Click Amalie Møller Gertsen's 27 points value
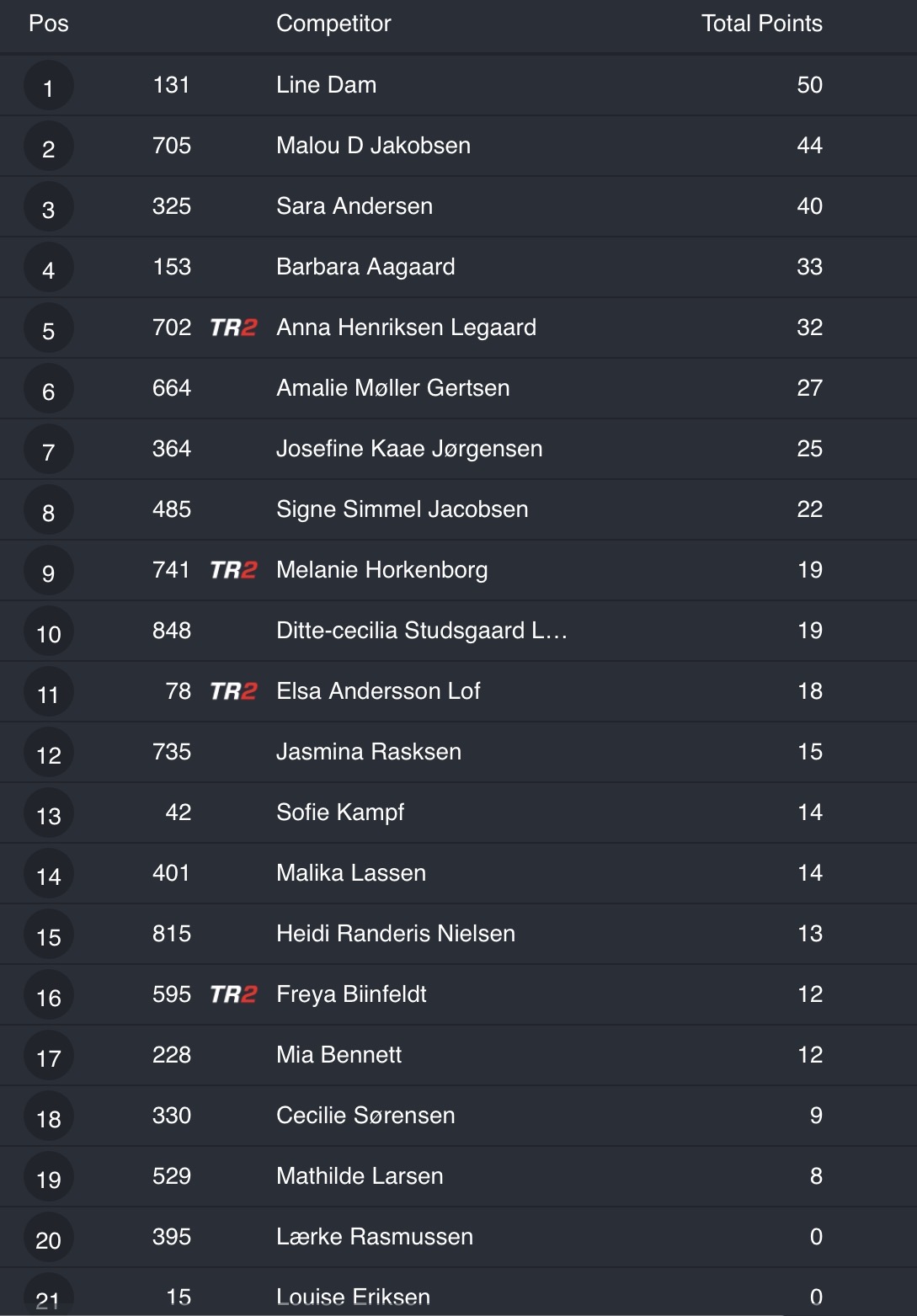This screenshot has height=1316, width=917. tap(809, 388)
